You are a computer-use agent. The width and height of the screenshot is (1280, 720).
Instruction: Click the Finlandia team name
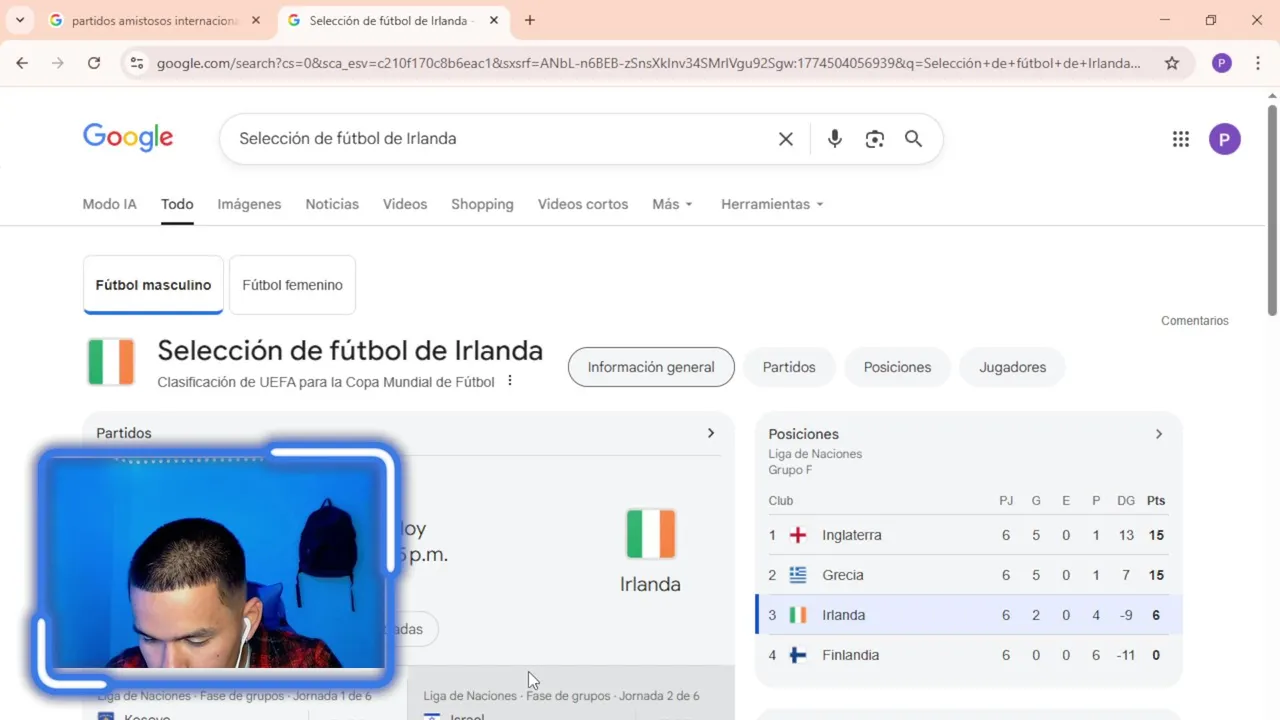coord(851,655)
